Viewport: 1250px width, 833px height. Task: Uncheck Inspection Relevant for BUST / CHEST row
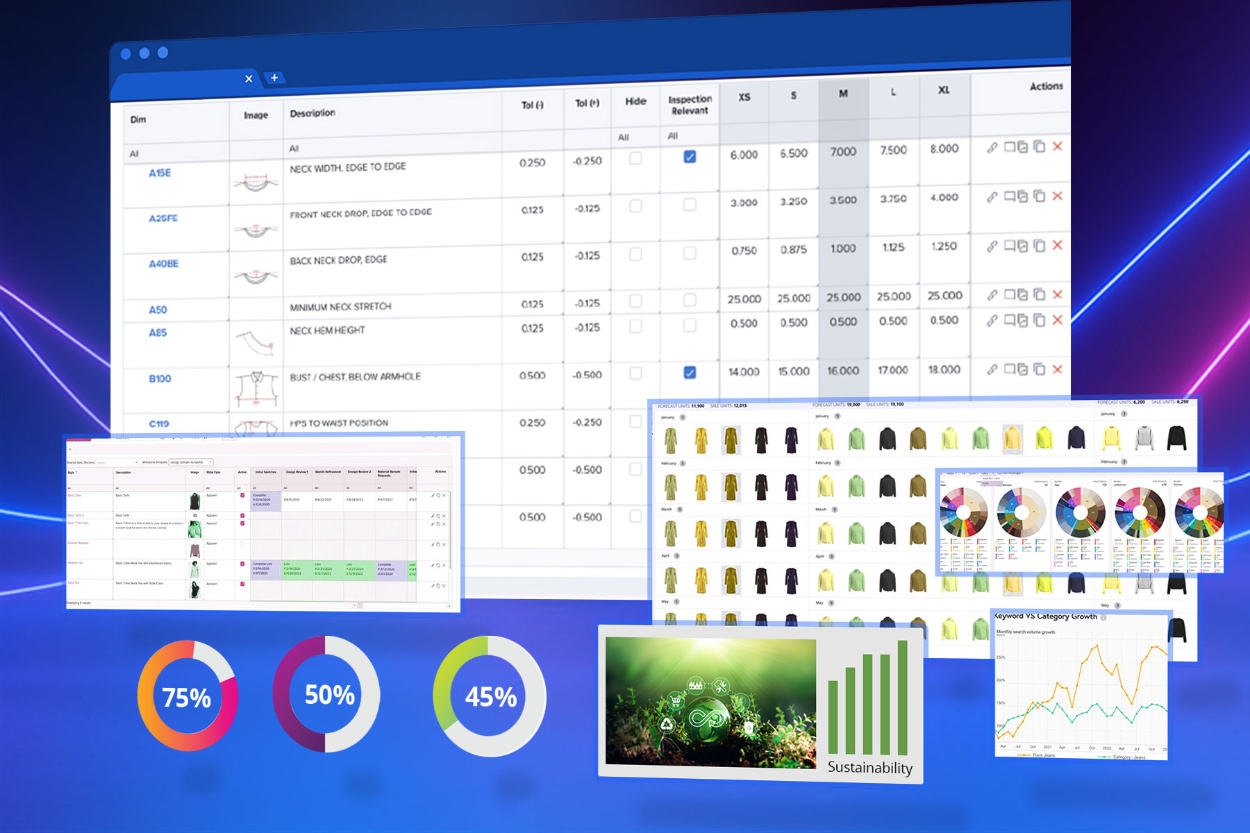pyautogui.click(x=689, y=372)
